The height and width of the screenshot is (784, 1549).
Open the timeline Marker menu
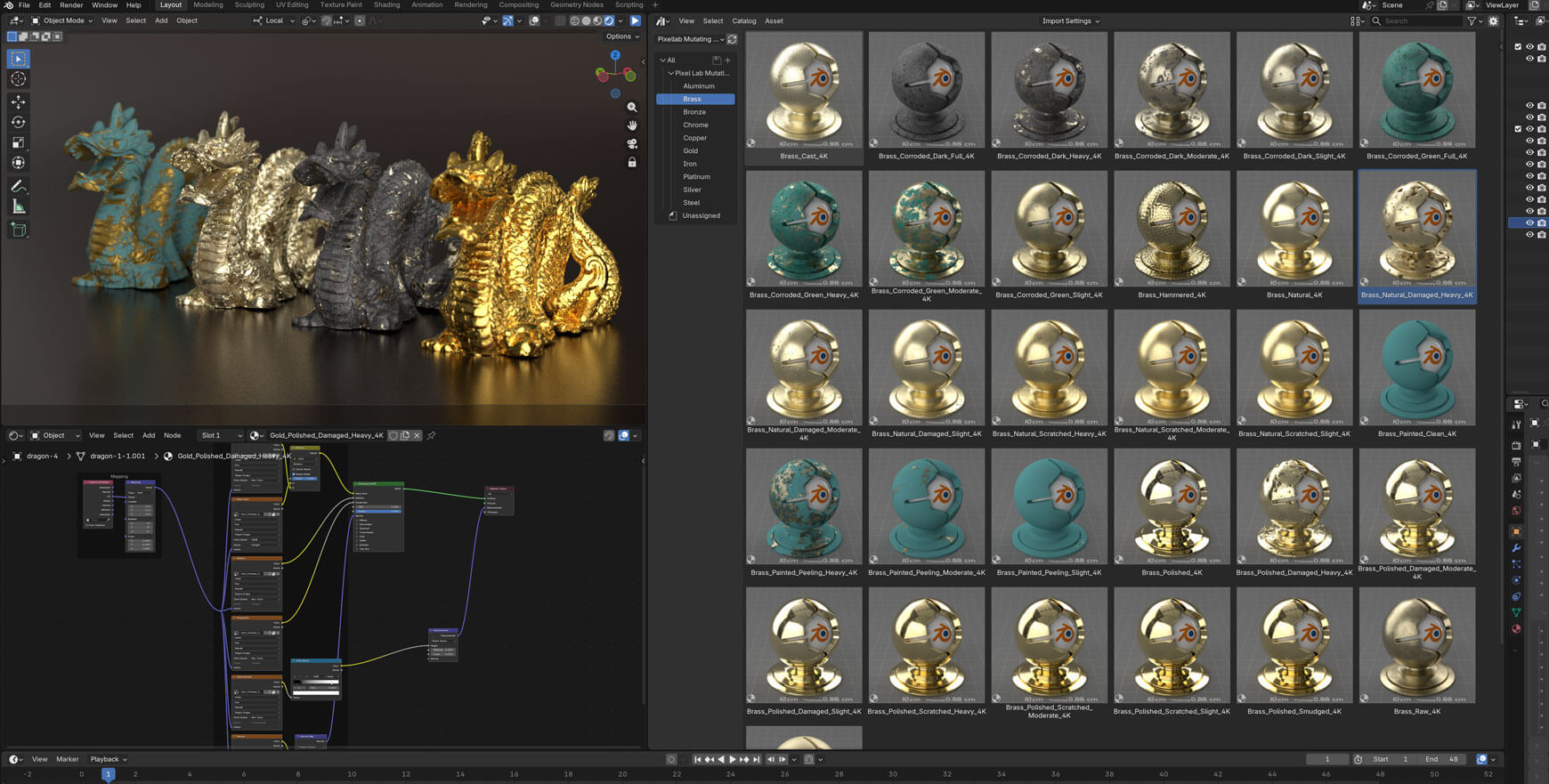68,759
